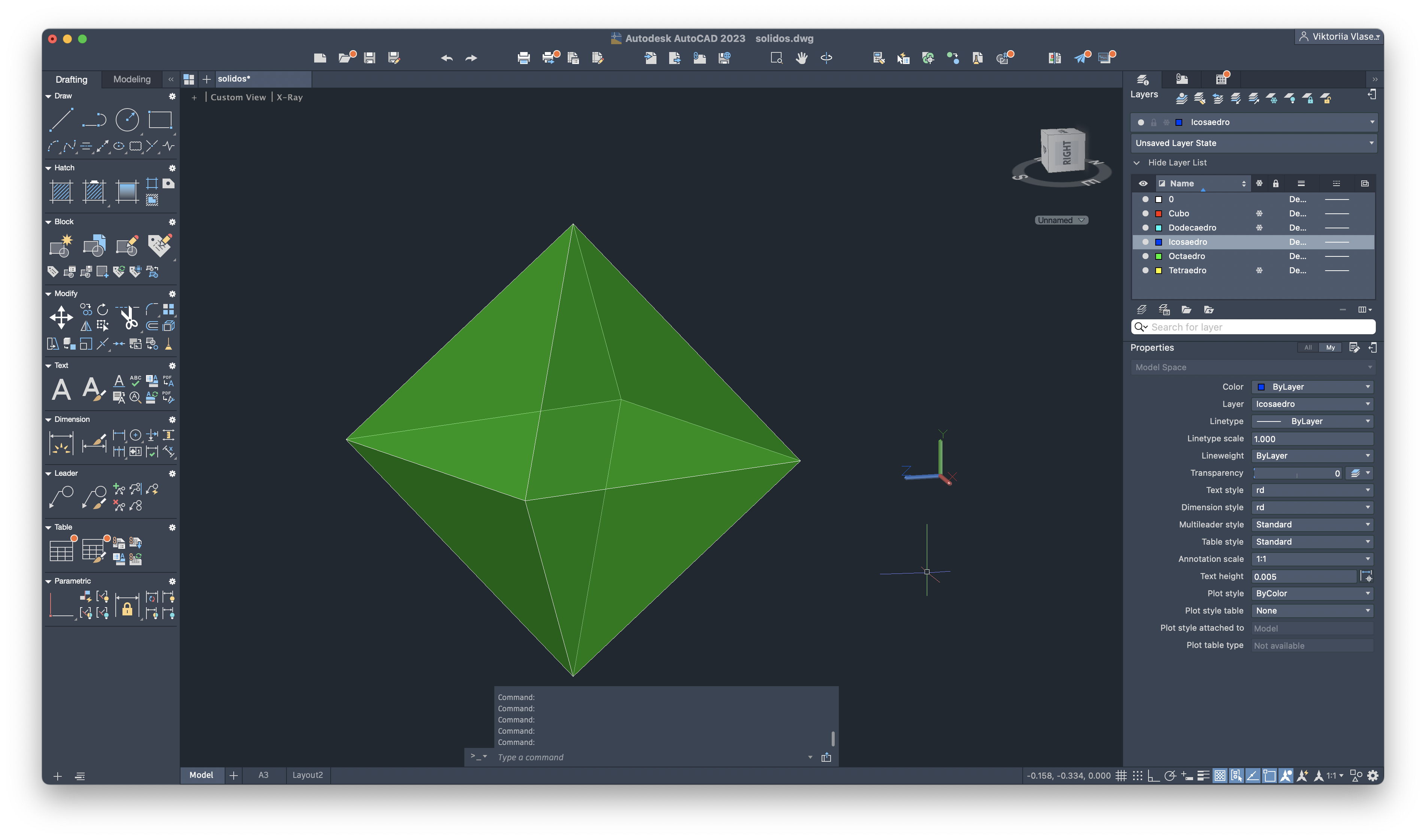
Task: Select the Line draw tool
Action: (61, 120)
